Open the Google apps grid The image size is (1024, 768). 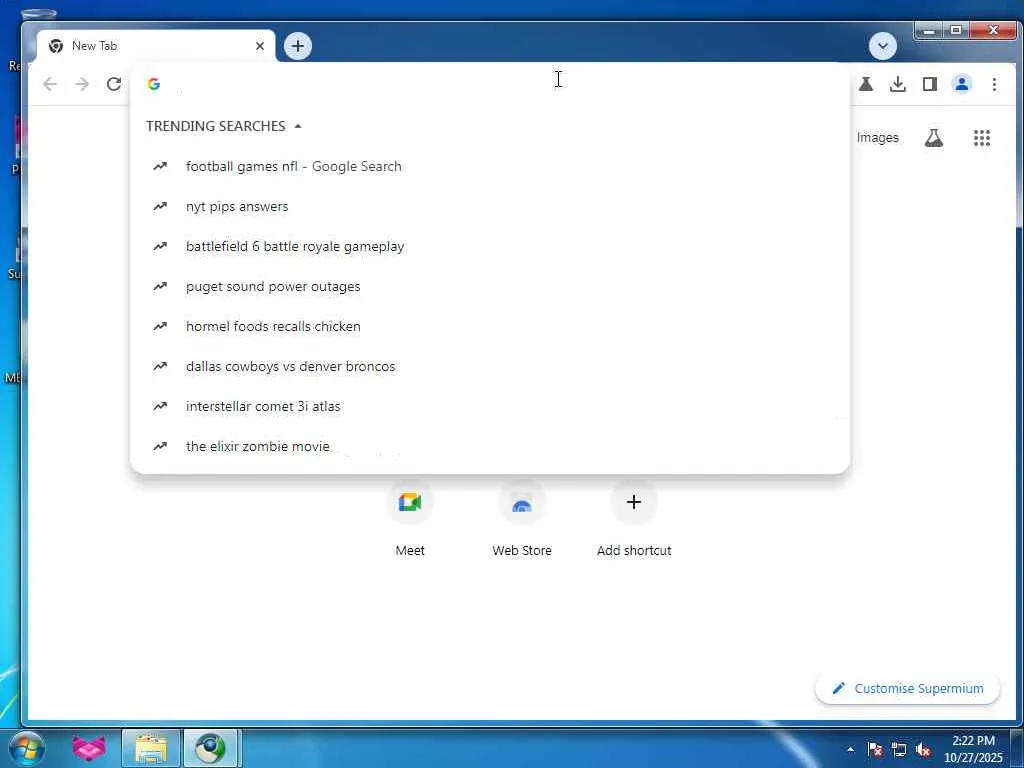[x=982, y=138]
